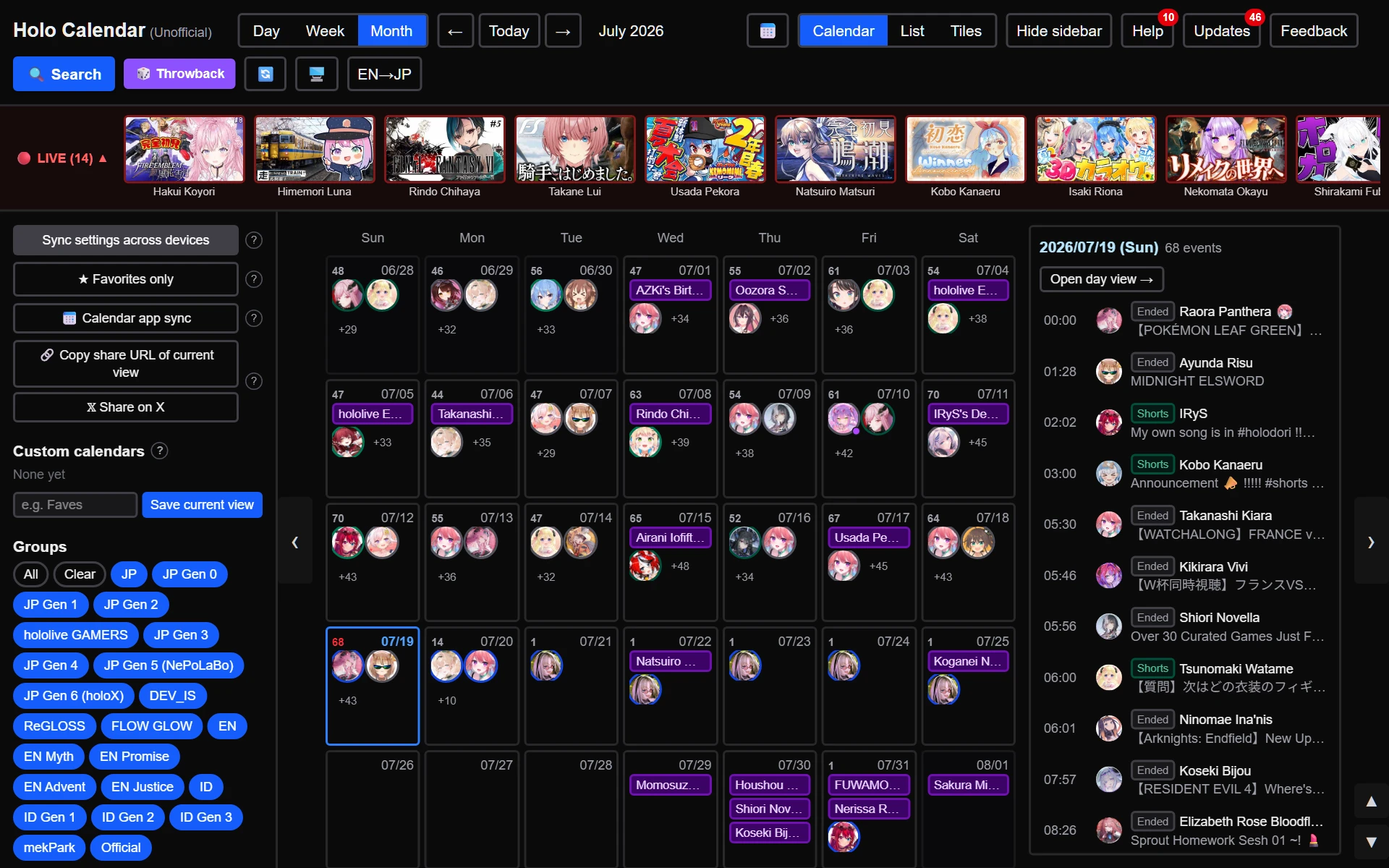Open help for Sync settings
The image size is (1389, 868).
pyautogui.click(x=254, y=240)
